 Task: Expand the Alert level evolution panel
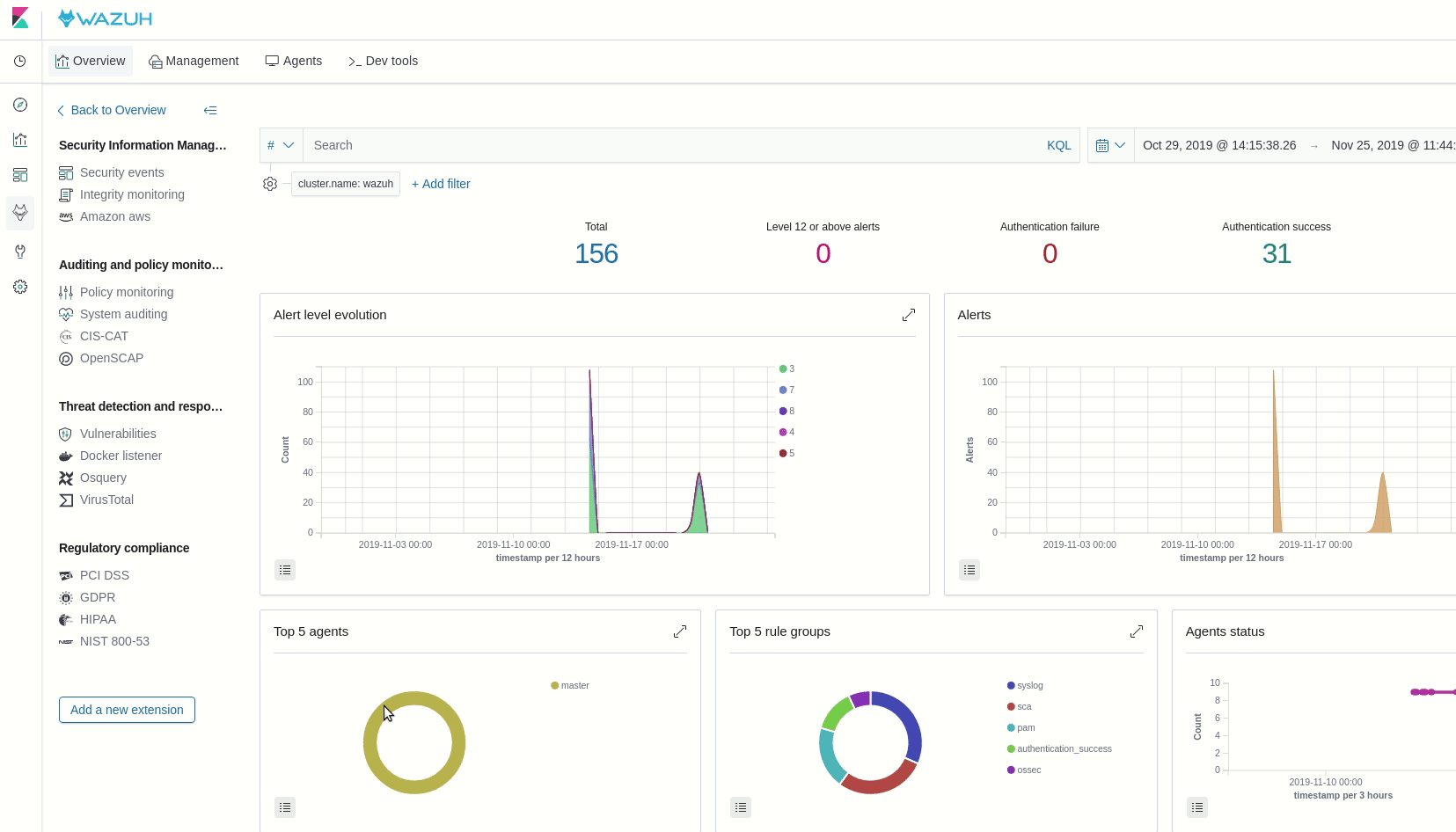[x=910, y=315]
